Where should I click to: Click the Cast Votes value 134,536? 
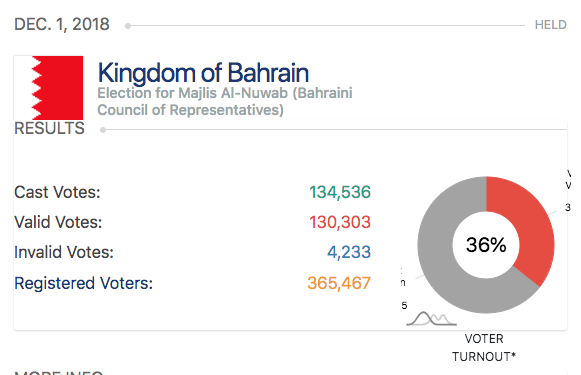(x=340, y=192)
